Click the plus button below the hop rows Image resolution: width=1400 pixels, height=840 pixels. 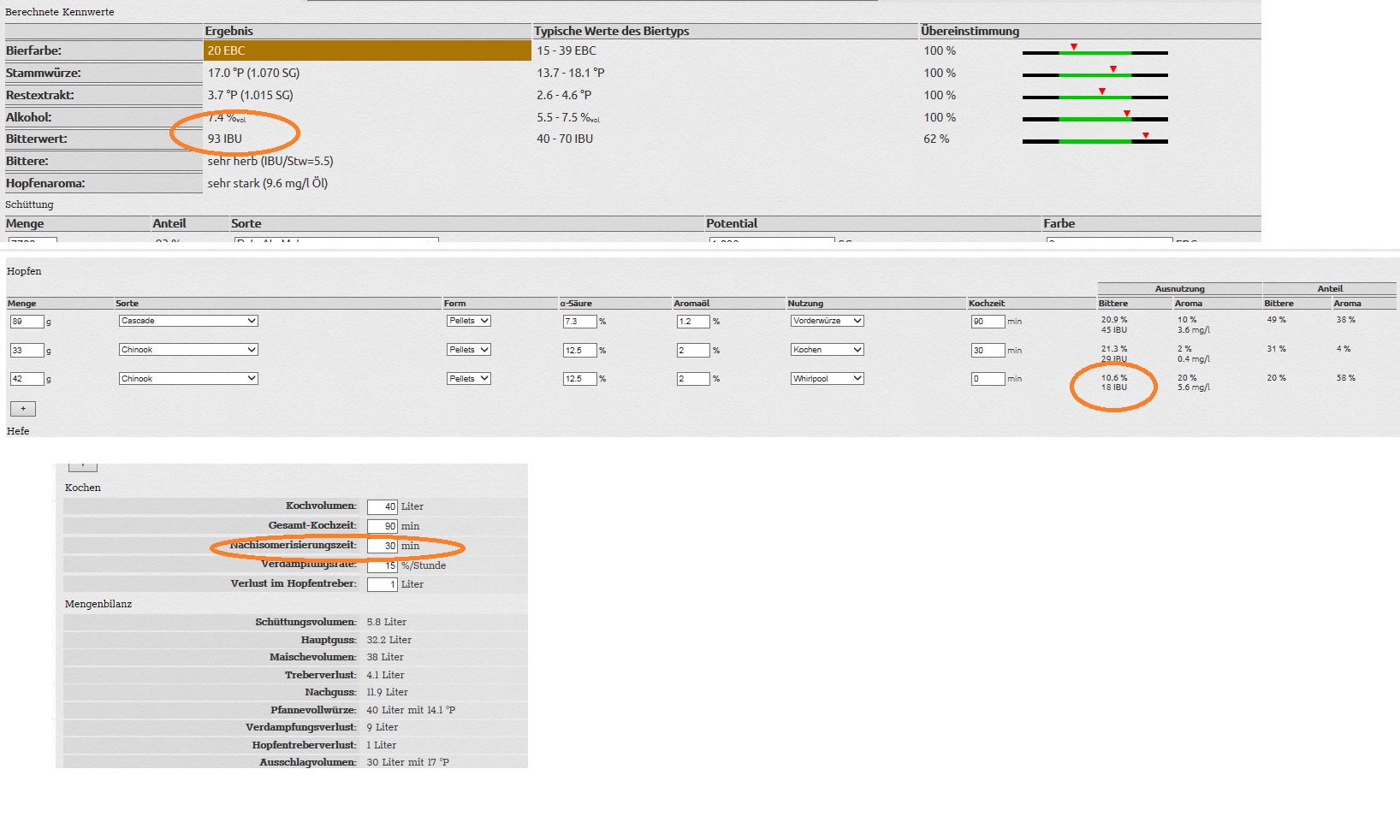click(x=23, y=409)
